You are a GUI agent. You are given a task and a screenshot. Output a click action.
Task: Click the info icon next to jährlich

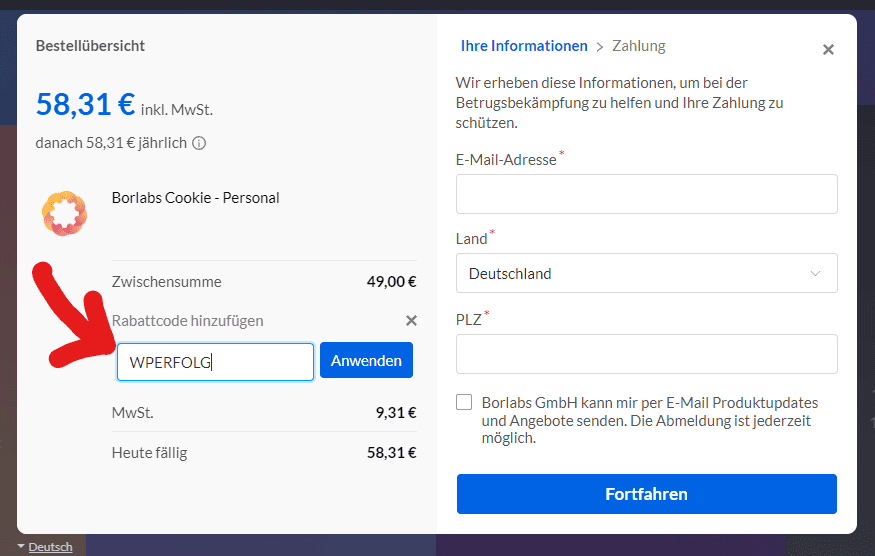point(199,143)
